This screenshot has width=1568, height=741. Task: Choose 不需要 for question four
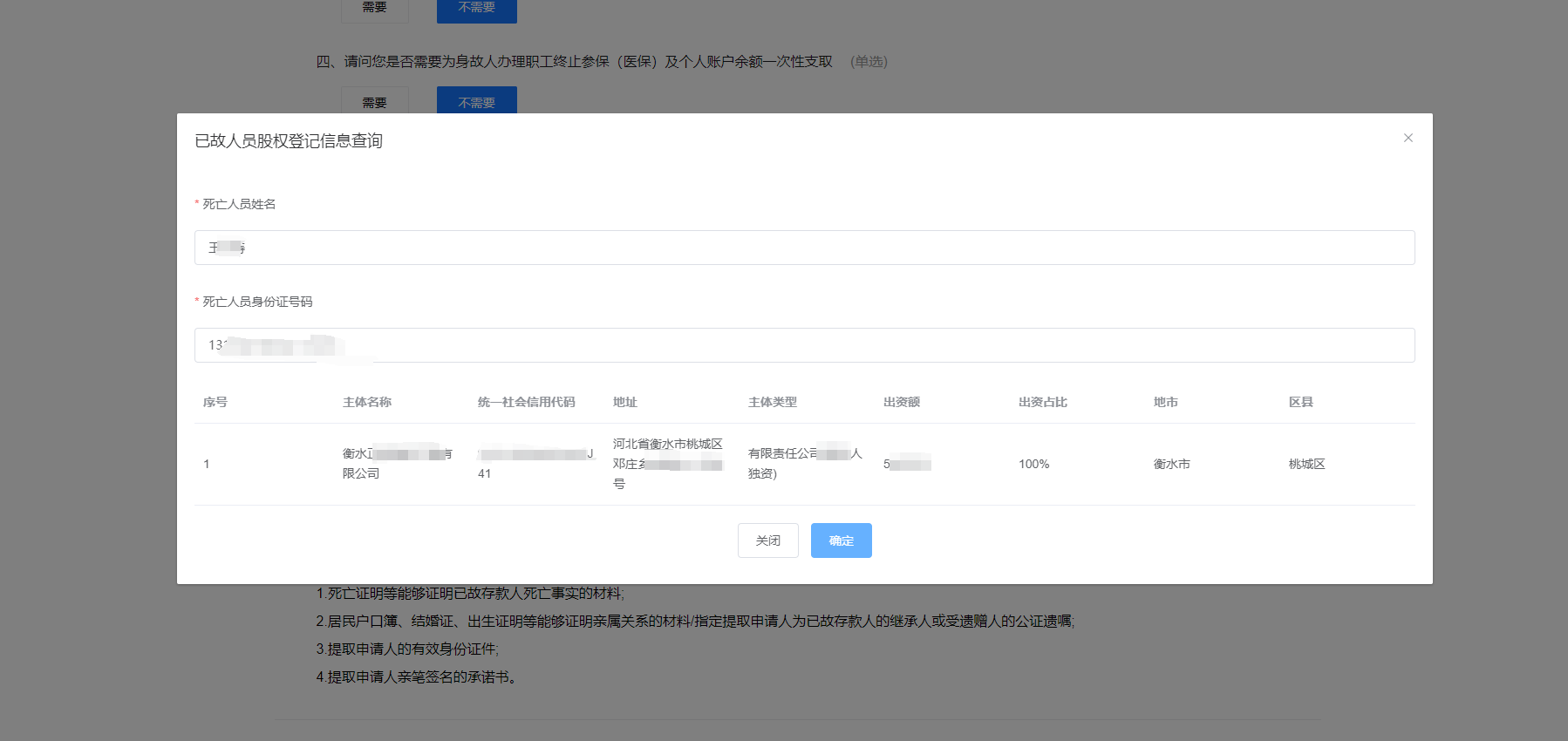point(476,101)
